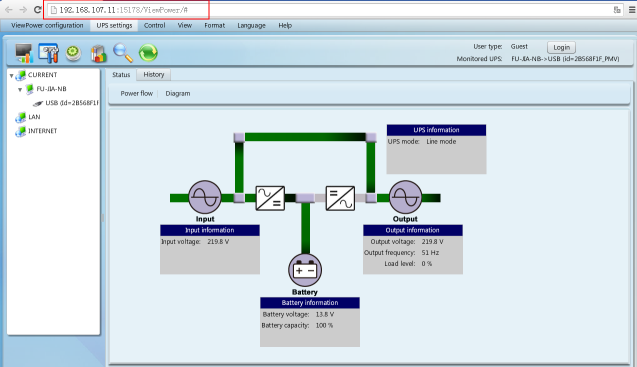Collapse the FU-JIA-NB tree node
The height and width of the screenshot is (367, 637).
(20, 89)
